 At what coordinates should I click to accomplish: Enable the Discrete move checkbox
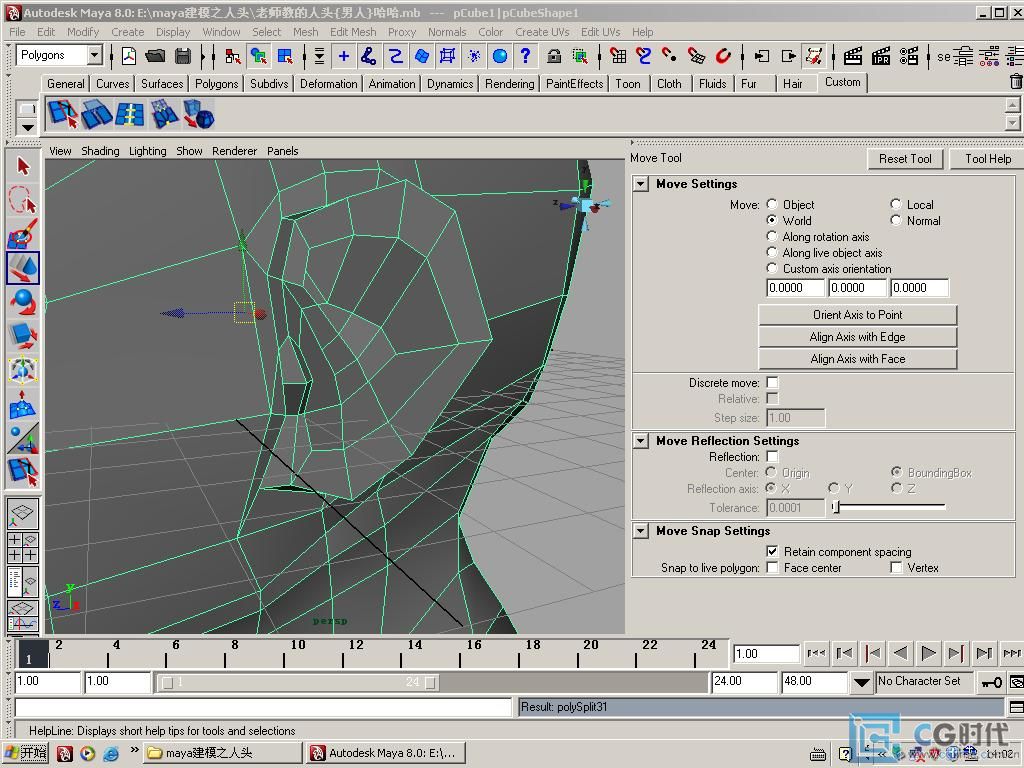[x=773, y=383]
